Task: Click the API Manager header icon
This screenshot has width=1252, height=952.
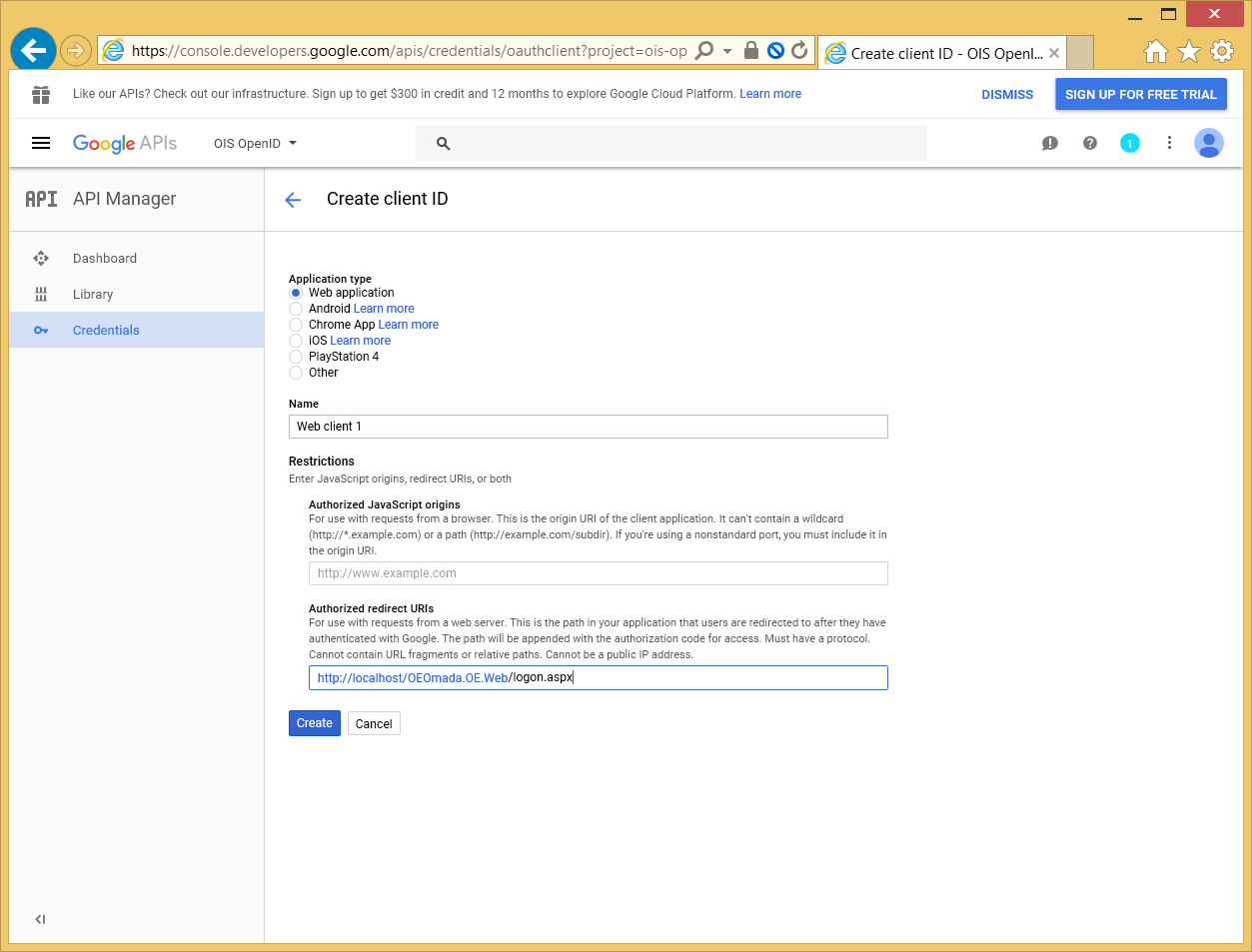Action: (x=41, y=199)
